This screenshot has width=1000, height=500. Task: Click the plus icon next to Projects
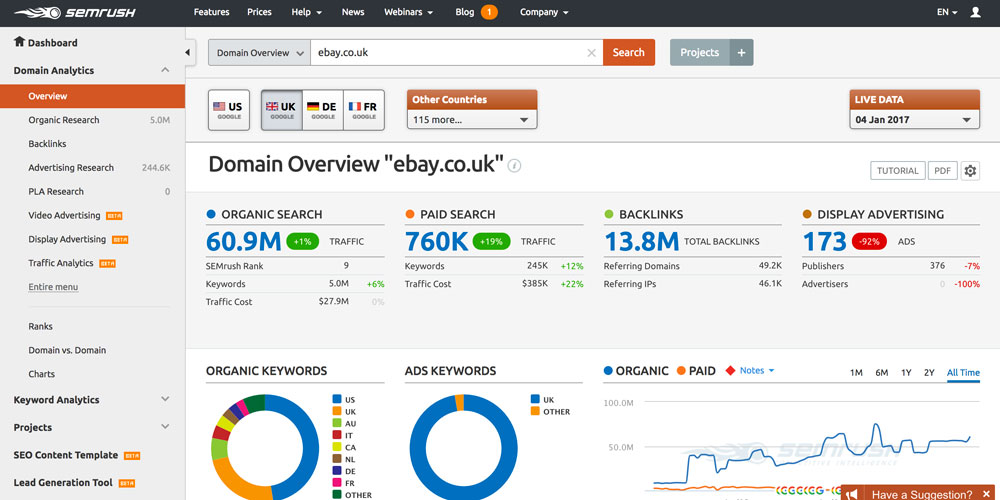tap(741, 53)
